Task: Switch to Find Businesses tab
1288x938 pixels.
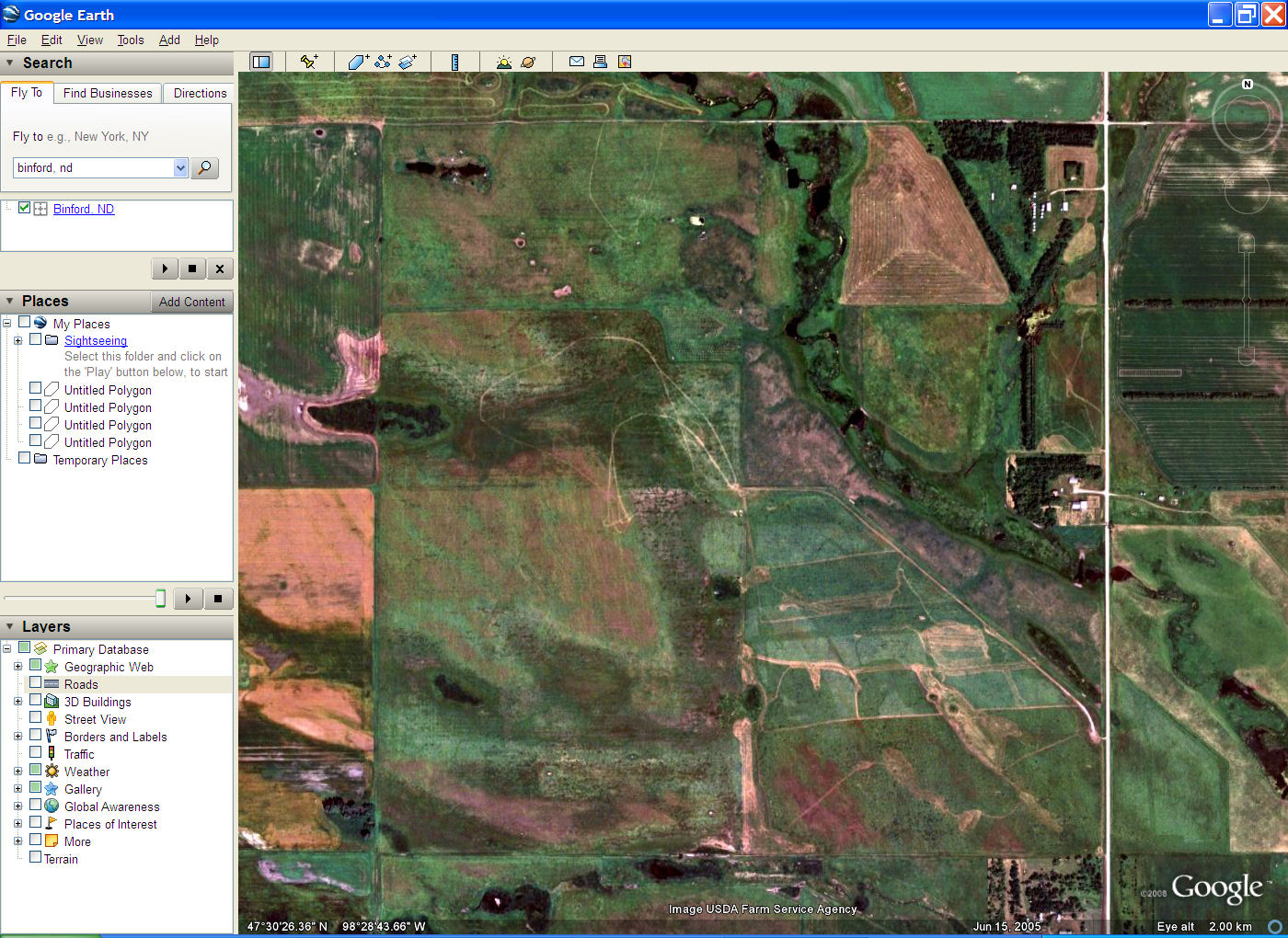Action: point(108,93)
